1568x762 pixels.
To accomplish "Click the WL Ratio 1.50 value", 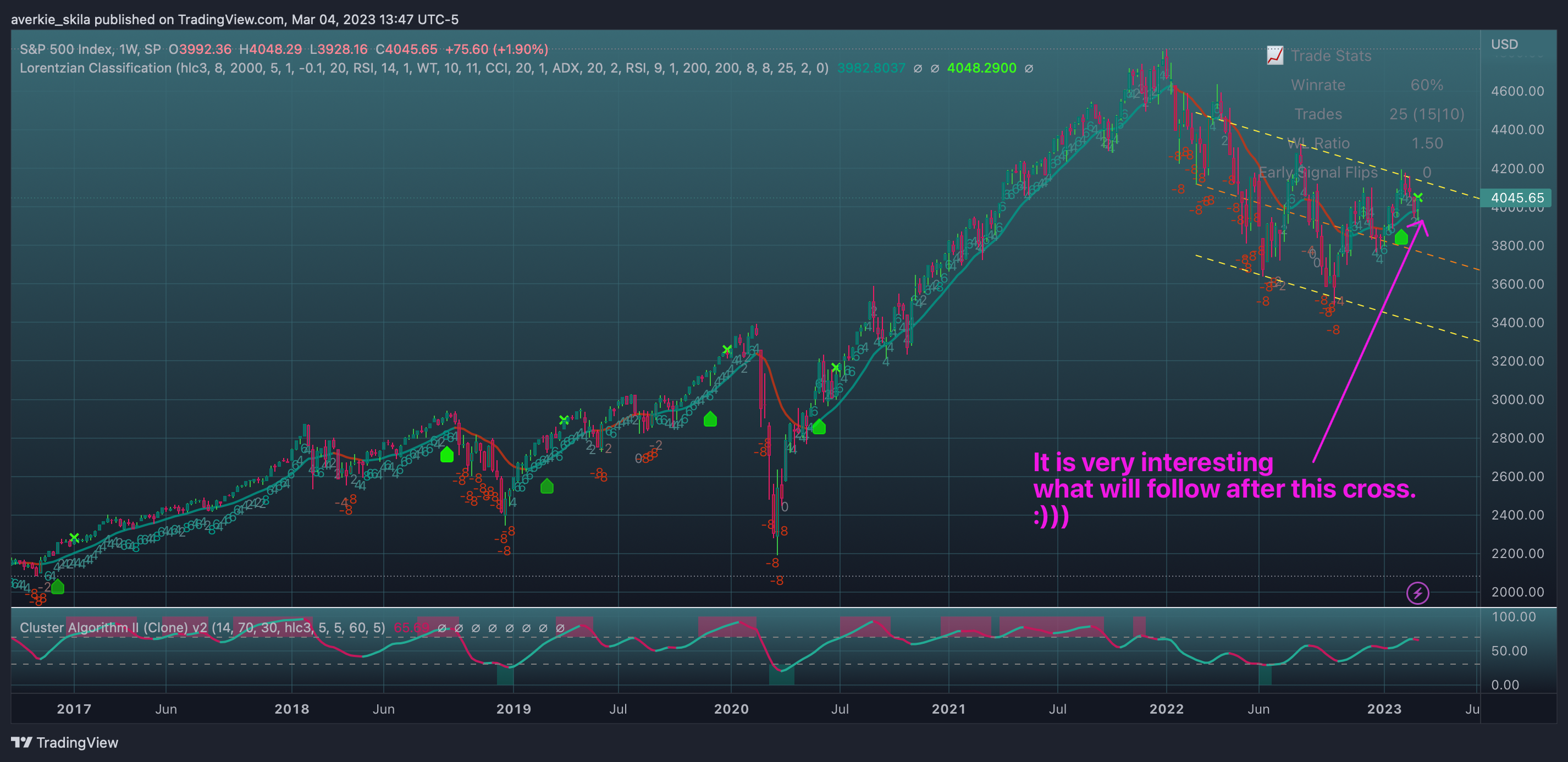I will (1427, 143).
